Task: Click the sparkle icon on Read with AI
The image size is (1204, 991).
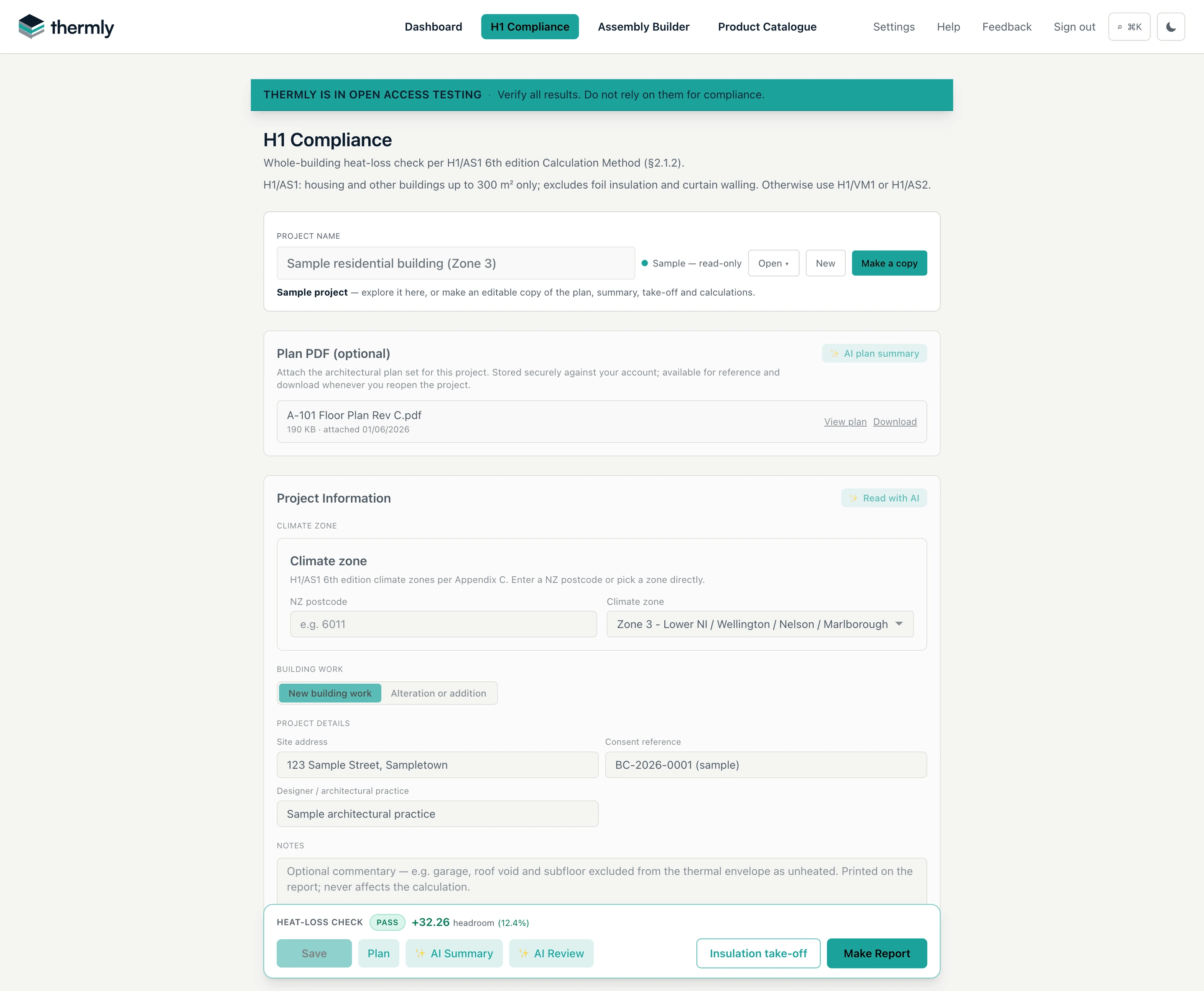Action: pos(854,498)
